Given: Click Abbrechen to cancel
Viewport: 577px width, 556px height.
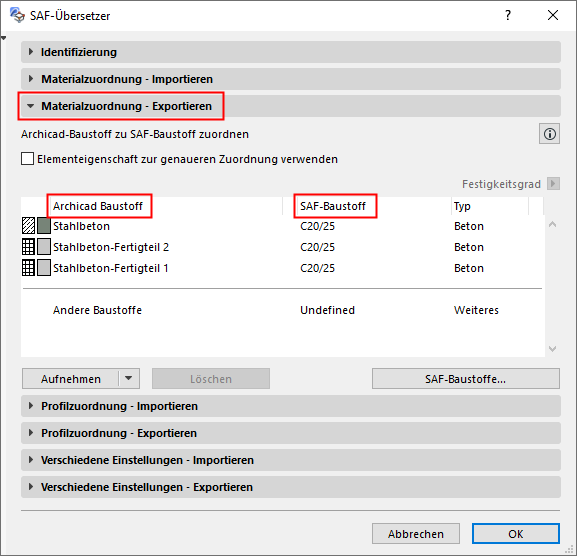Looking at the screenshot, I should pyautogui.click(x=416, y=534).
